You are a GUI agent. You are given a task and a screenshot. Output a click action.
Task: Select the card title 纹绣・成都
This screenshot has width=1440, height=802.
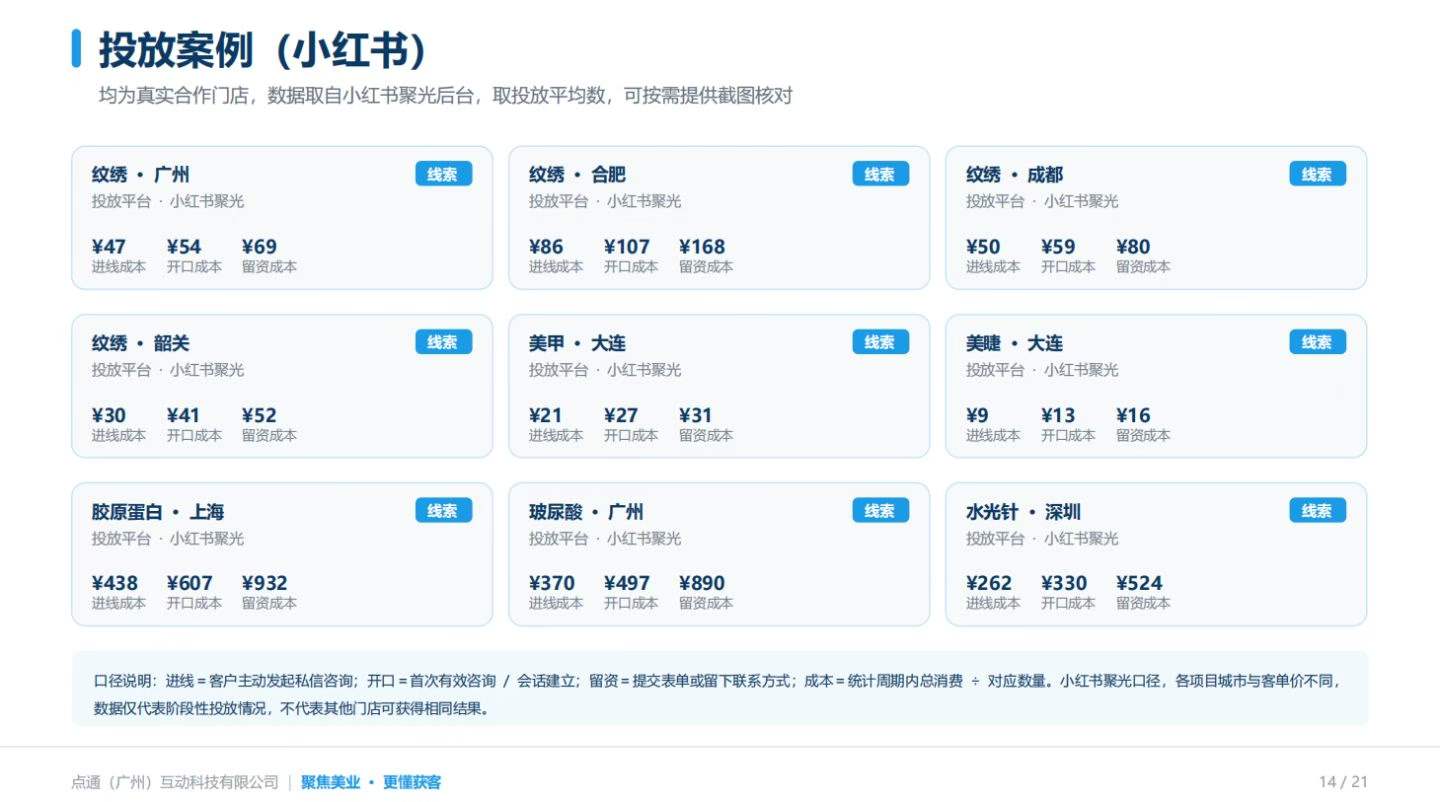click(1015, 175)
